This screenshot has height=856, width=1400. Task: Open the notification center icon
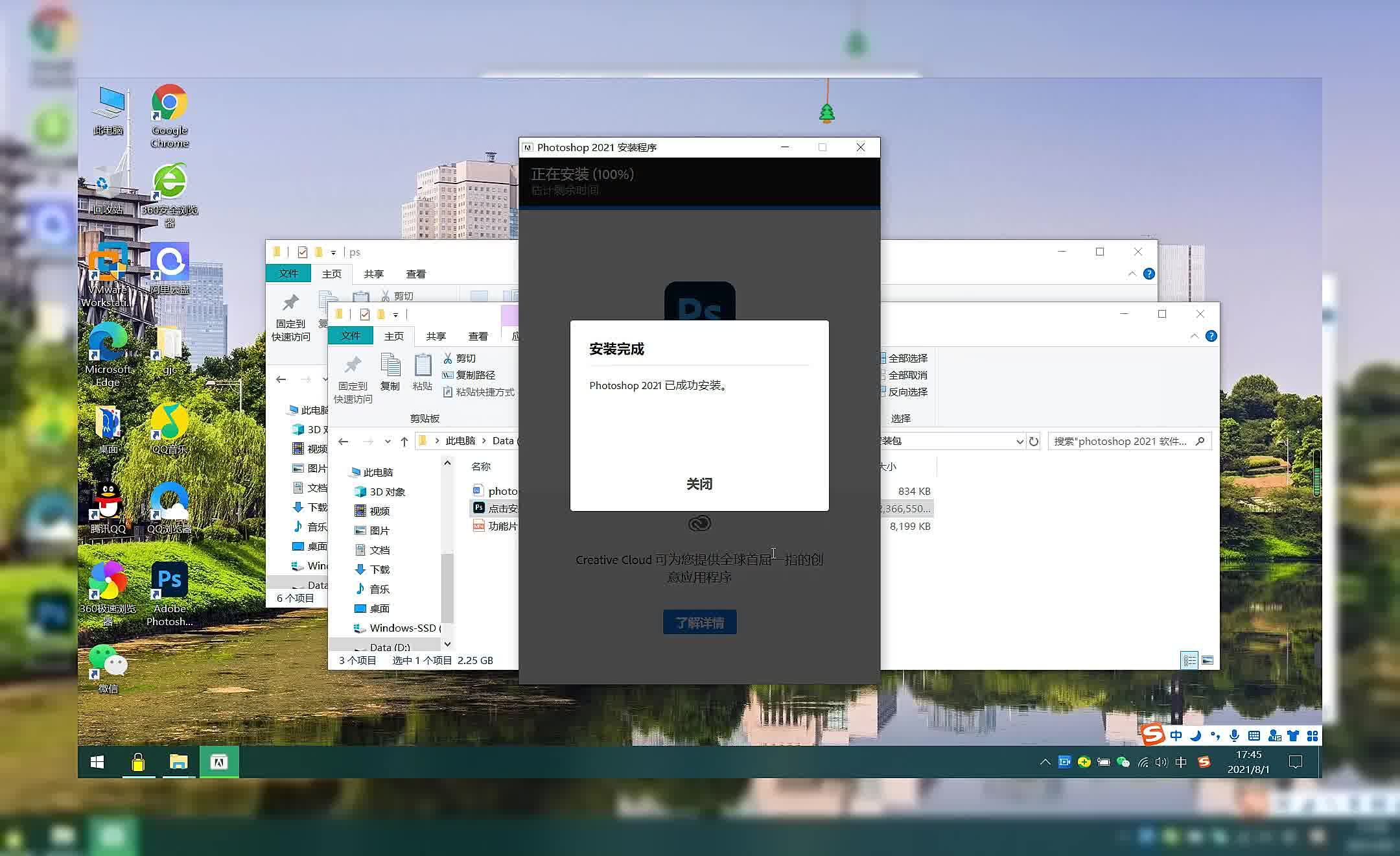point(1296,762)
